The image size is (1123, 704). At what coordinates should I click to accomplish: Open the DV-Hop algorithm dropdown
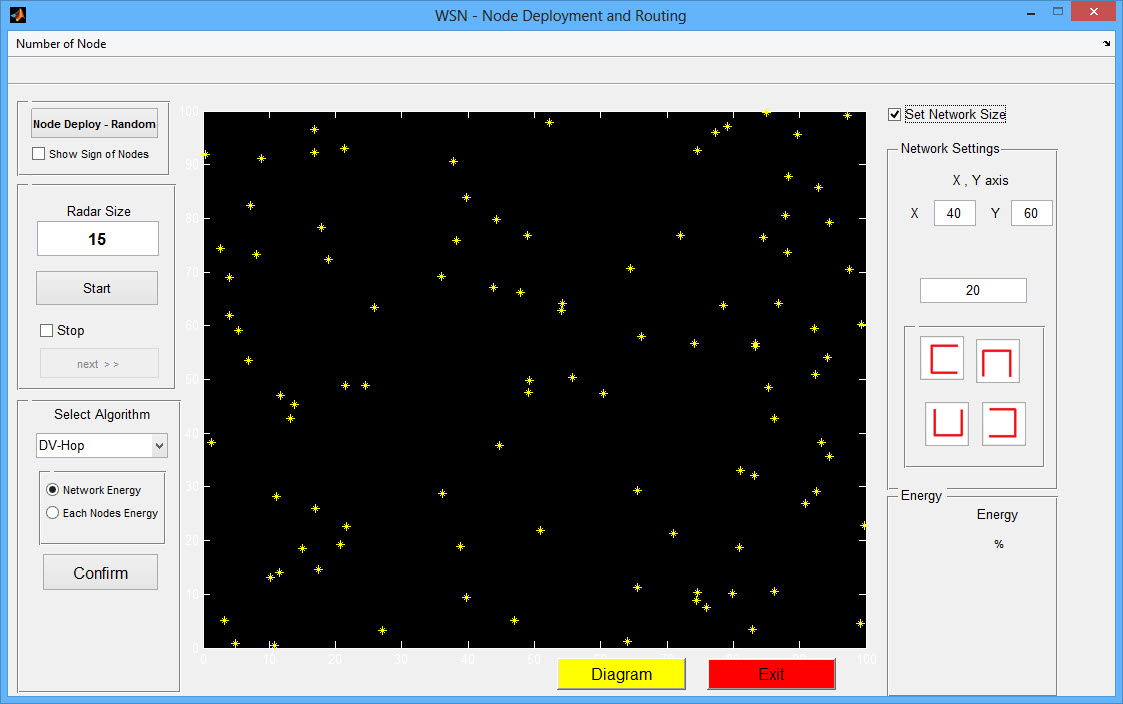pos(159,445)
